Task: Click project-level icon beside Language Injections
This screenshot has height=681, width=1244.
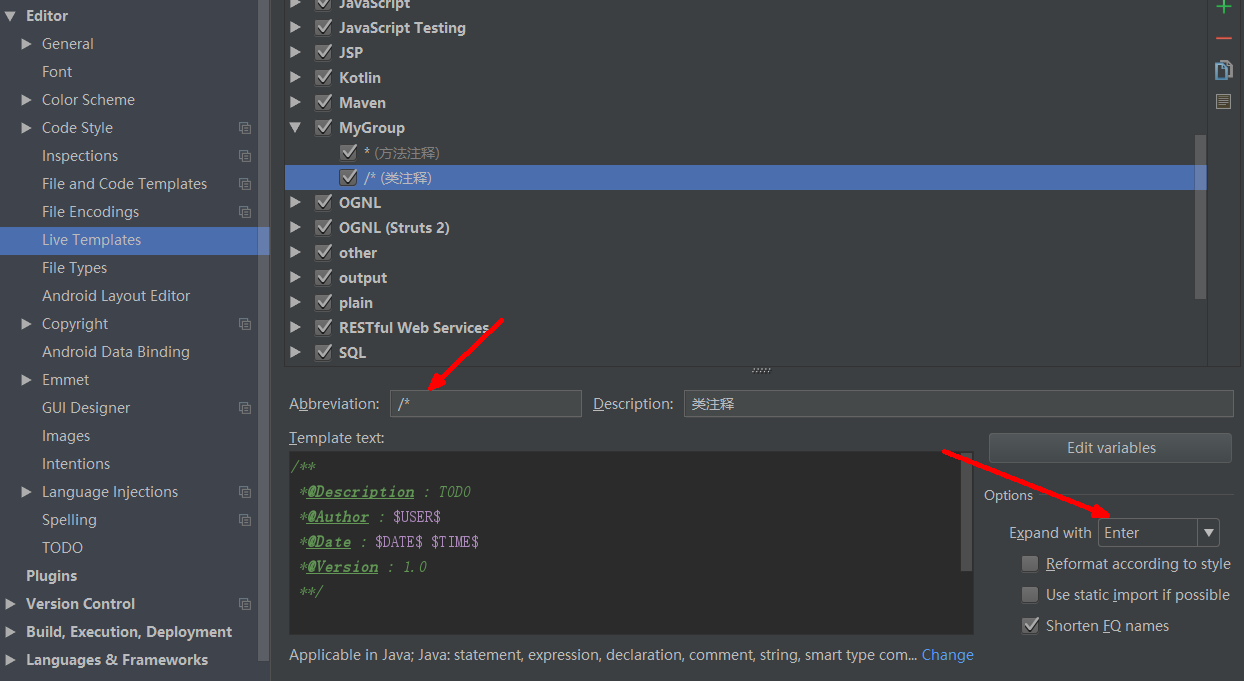Action: coord(245,492)
